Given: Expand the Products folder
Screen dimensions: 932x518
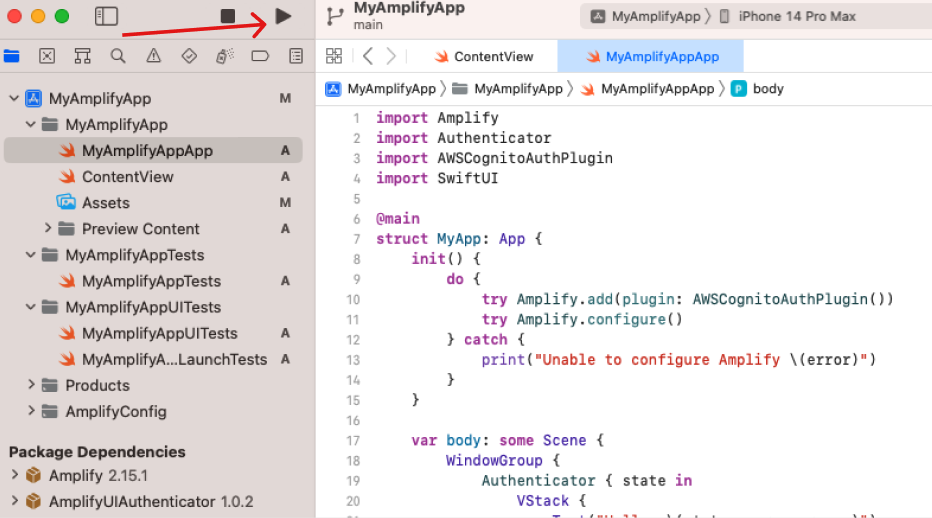Looking at the screenshot, I should [31, 385].
